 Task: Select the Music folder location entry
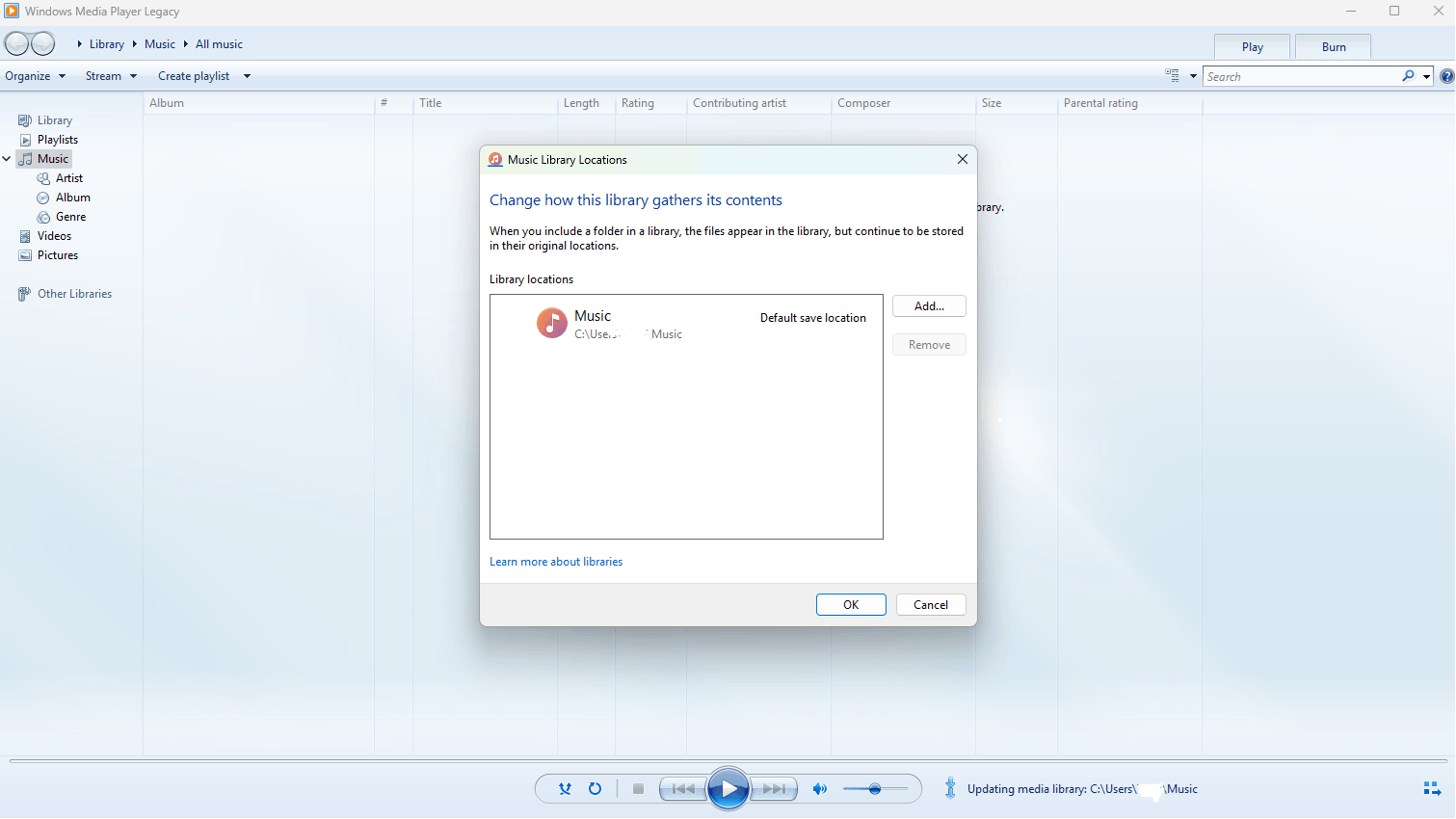pyautogui.click(x=686, y=324)
